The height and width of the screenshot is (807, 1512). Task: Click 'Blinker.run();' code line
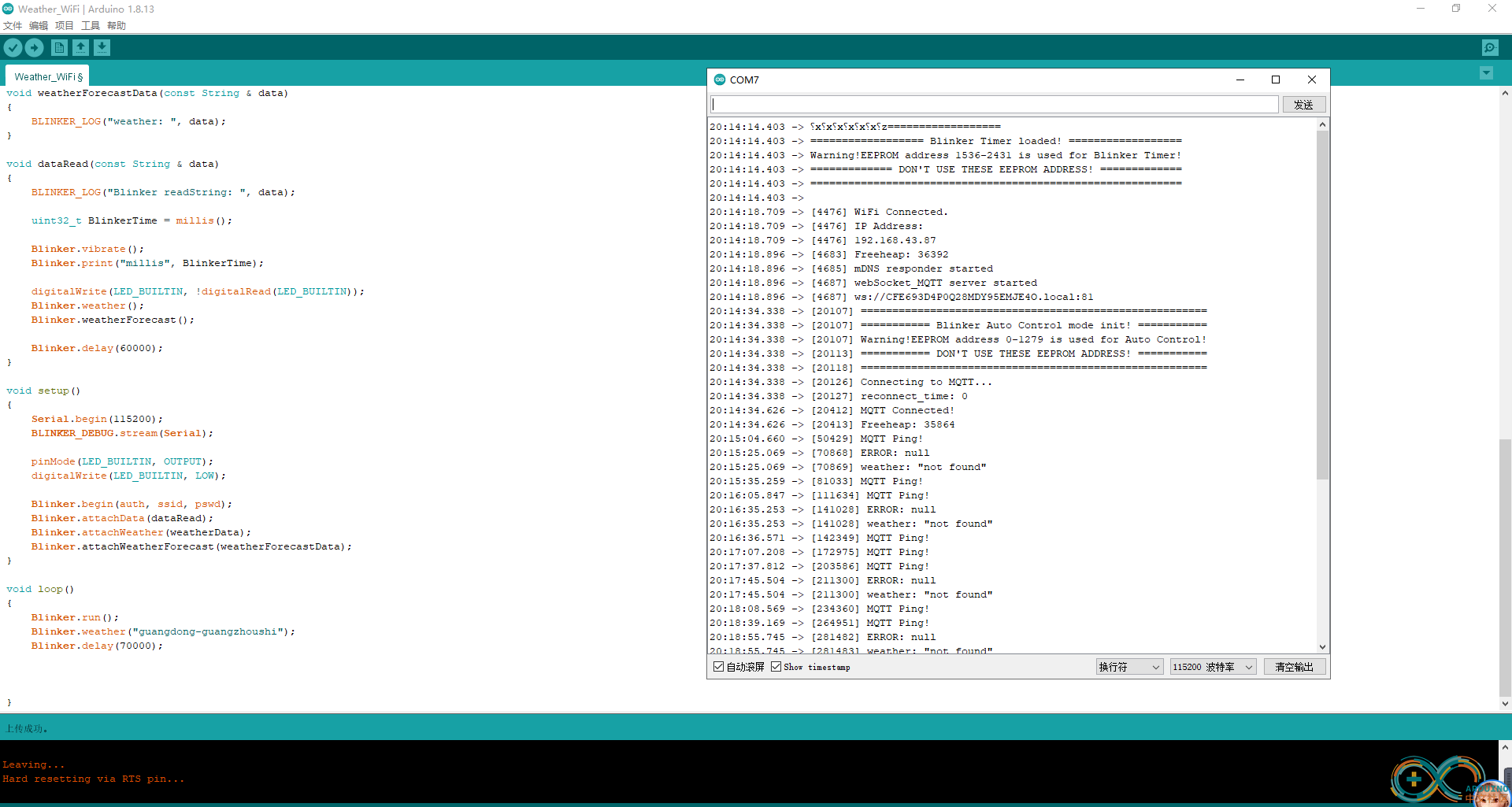click(75, 617)
